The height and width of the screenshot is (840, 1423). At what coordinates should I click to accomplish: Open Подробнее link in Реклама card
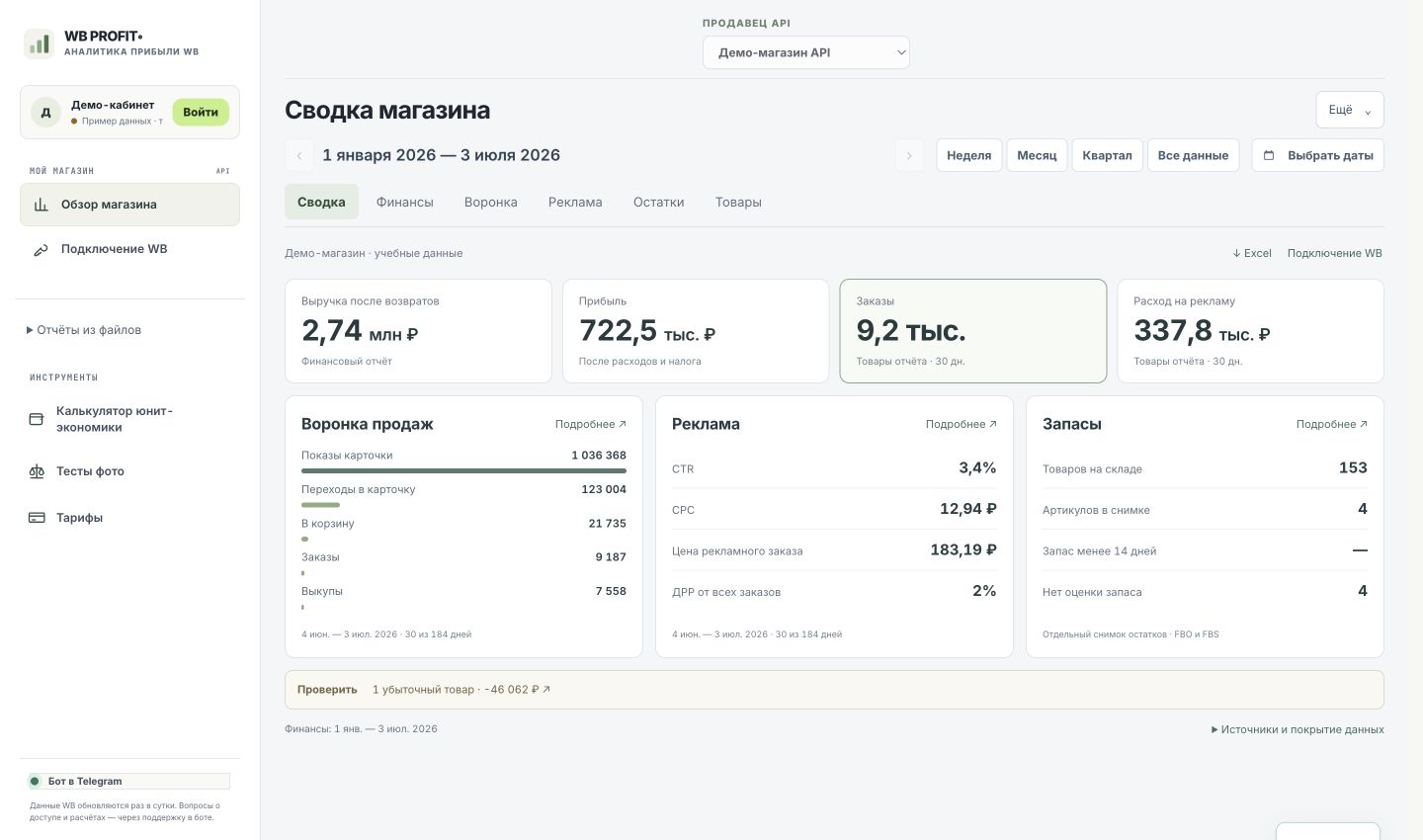point(962,424)
